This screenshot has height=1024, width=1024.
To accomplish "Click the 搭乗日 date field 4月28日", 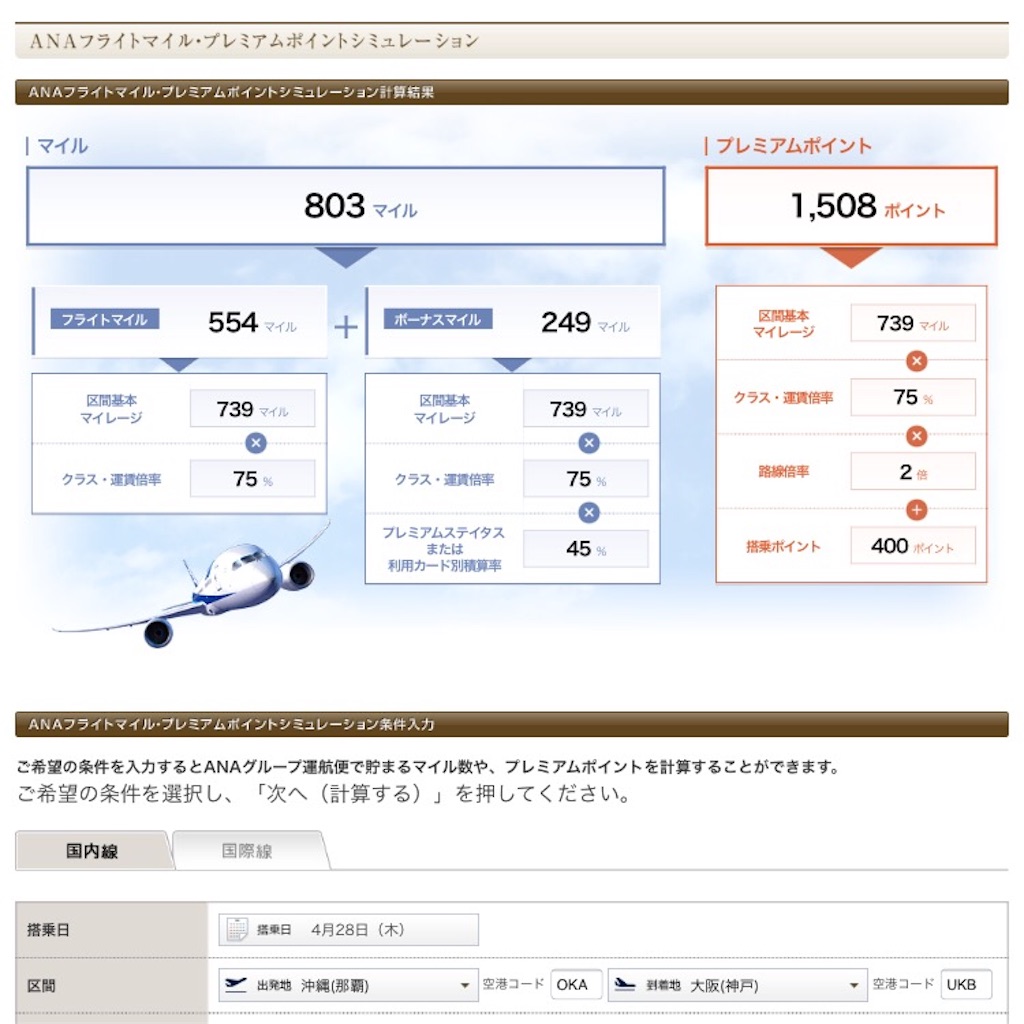I will (x=348, y=929).
